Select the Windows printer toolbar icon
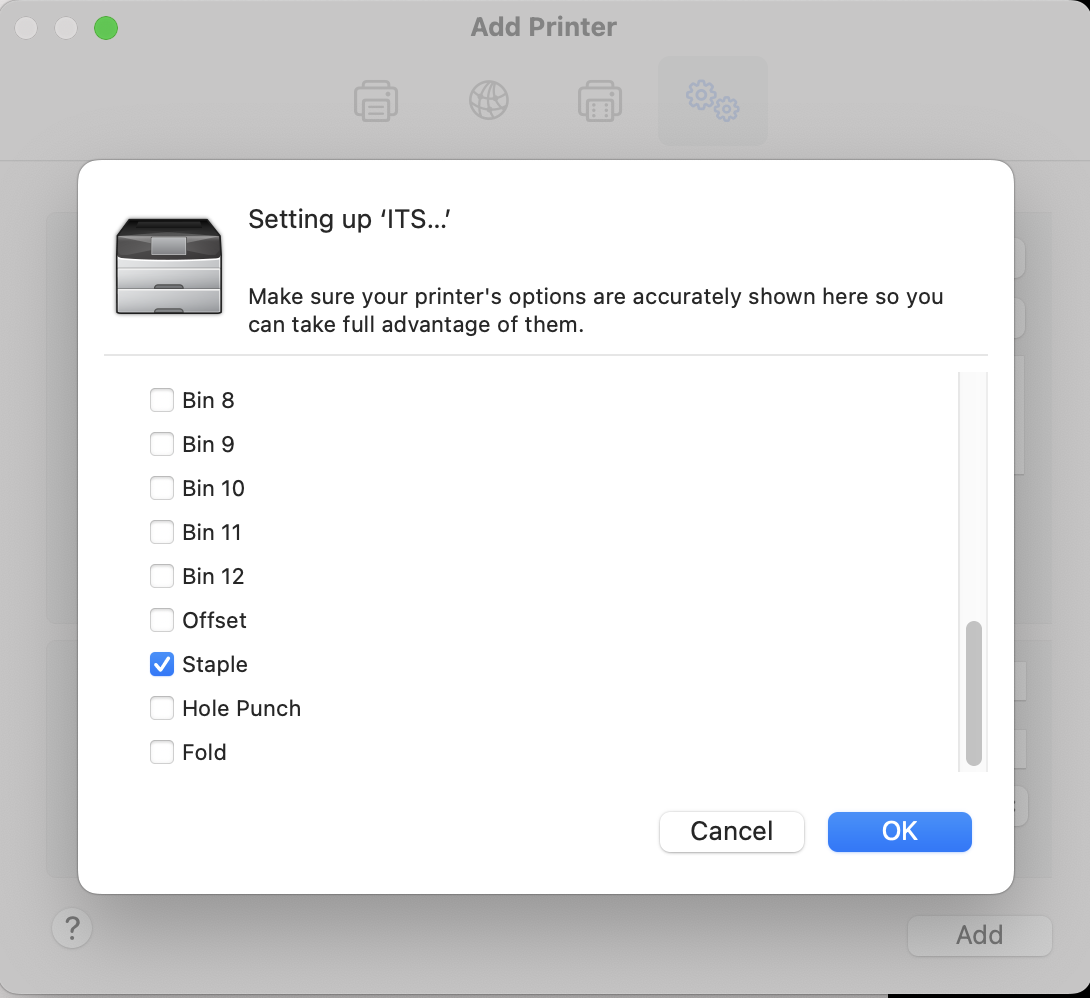Screen dimensions: 1090x998 coord(599,101)
